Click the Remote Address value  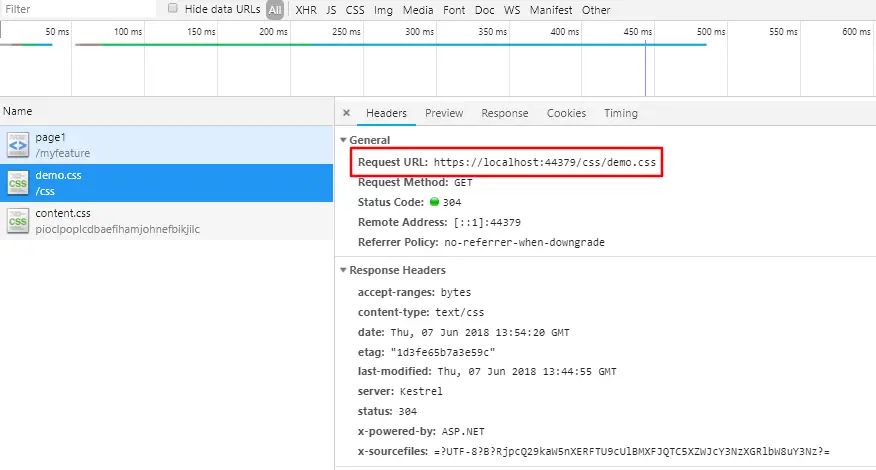pos(487,222)
